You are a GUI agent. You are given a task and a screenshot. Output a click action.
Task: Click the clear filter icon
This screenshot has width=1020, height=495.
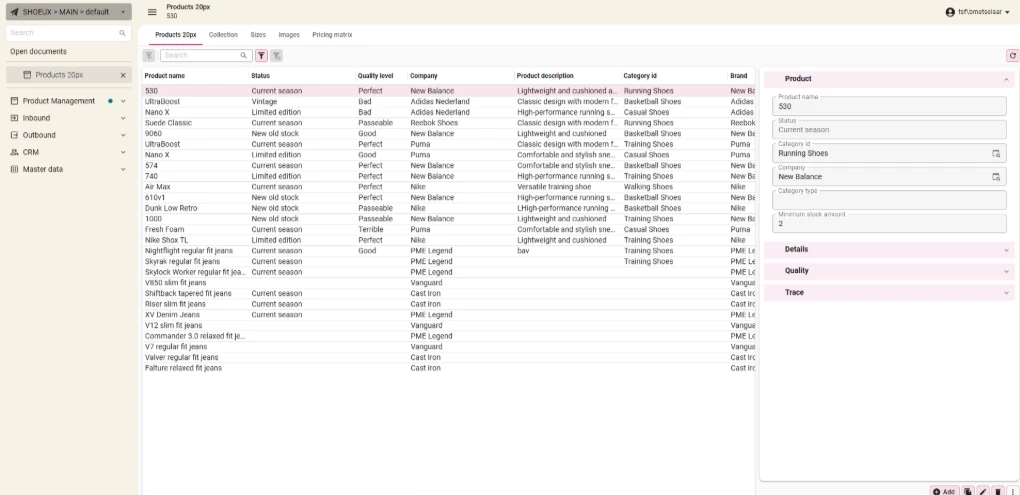(x=276, y=56)
